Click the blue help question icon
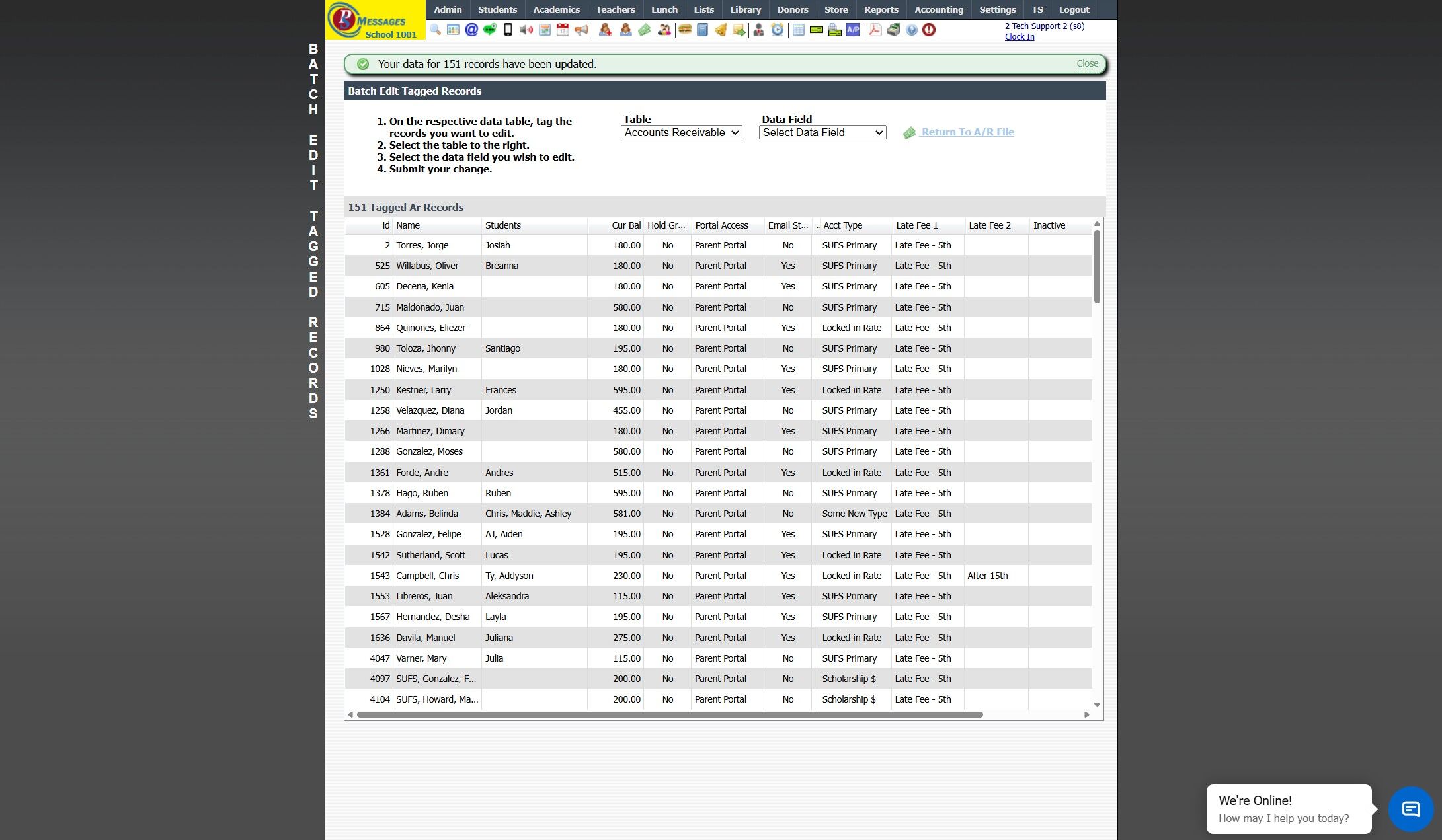The height and width of the screenshot is (840, 1442). coord(912,30)
